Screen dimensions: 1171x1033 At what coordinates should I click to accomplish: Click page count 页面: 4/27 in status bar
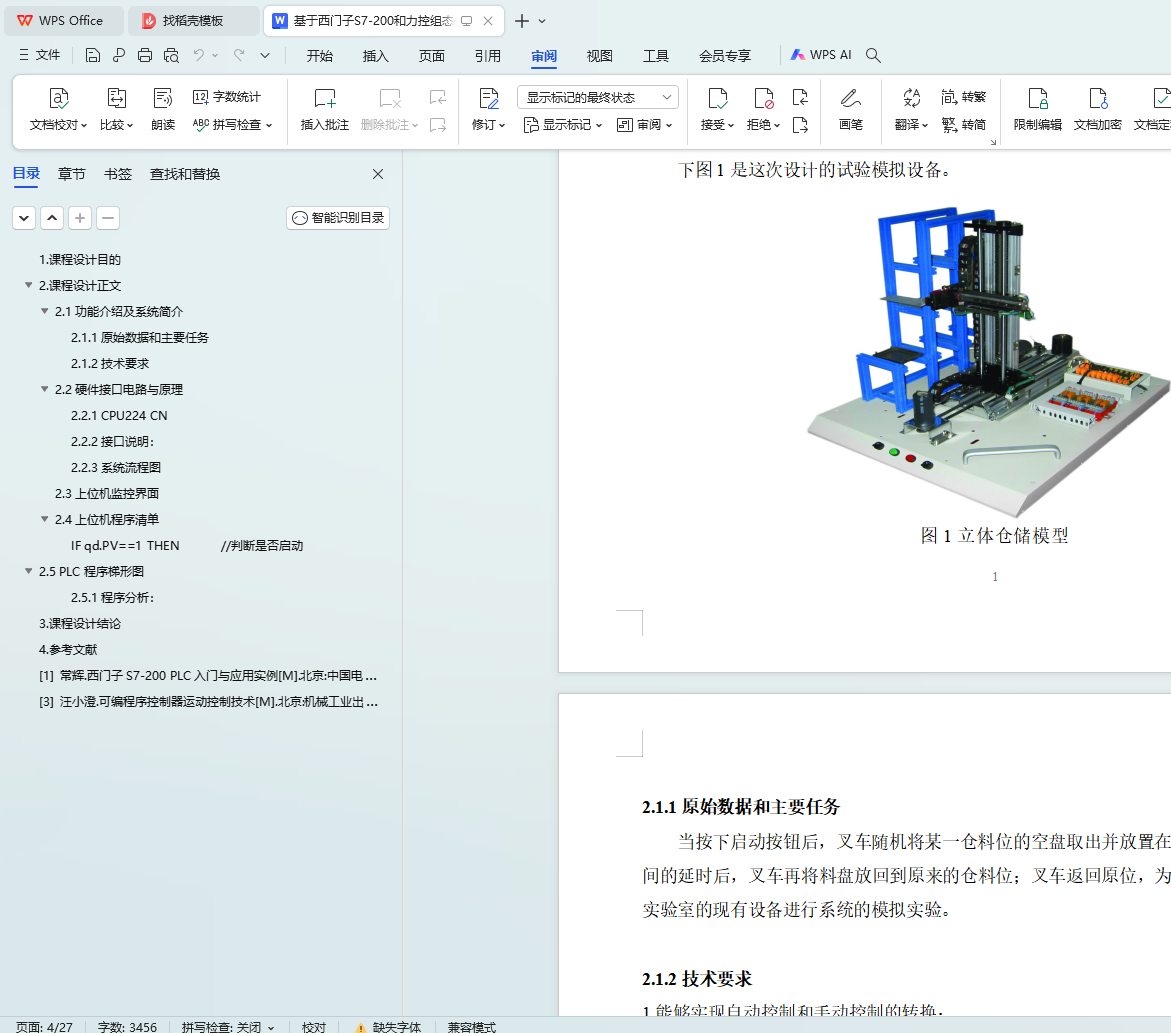[44, 1027]
